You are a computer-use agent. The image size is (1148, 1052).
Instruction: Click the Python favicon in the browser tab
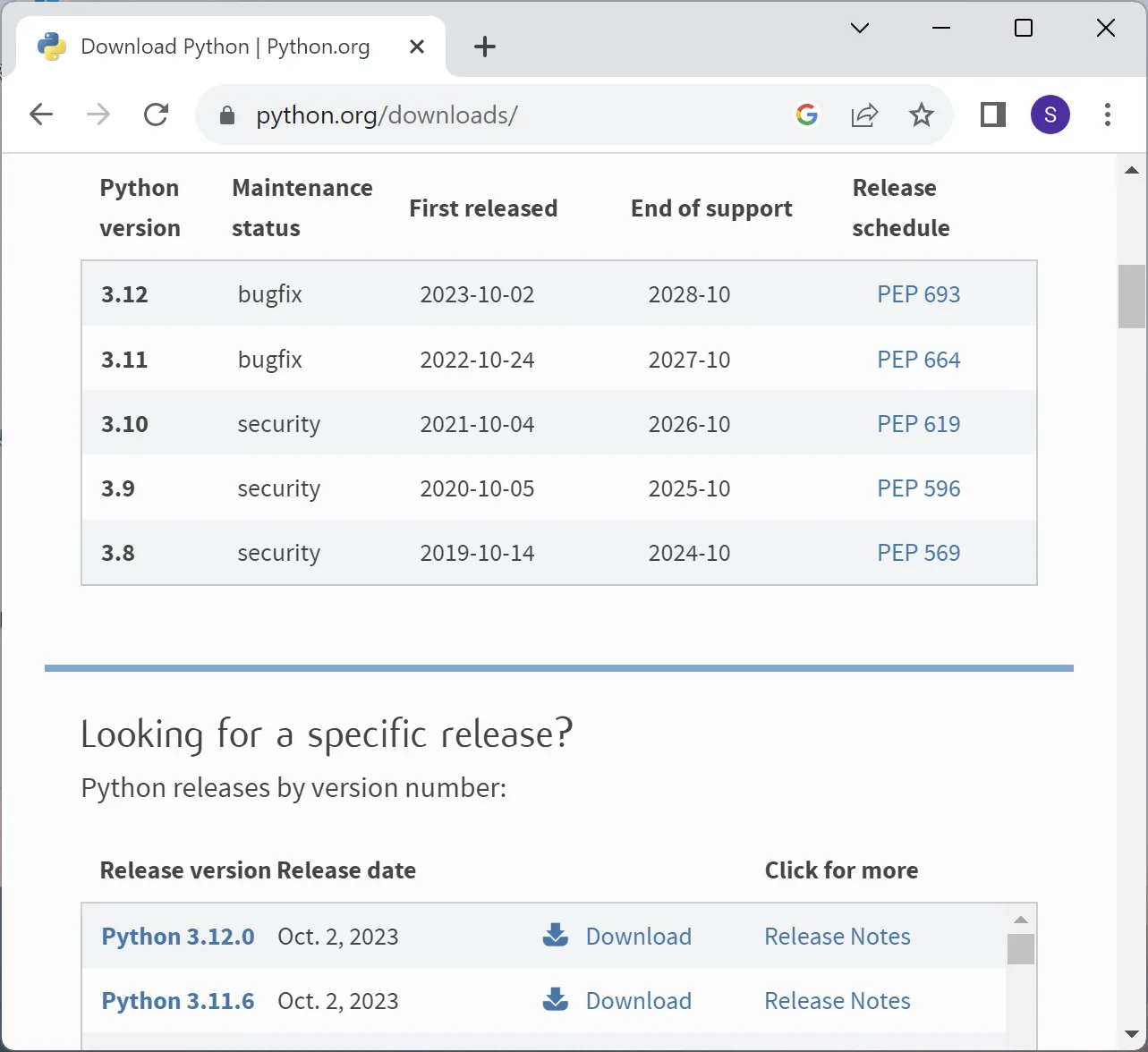tap(52, 46)
